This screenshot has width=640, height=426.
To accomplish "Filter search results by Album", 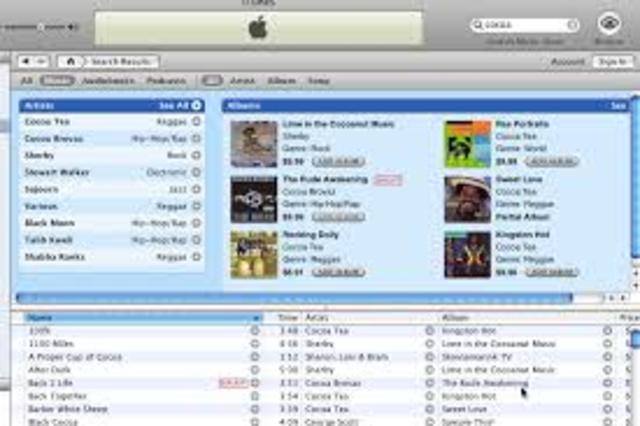I will 281,80.
